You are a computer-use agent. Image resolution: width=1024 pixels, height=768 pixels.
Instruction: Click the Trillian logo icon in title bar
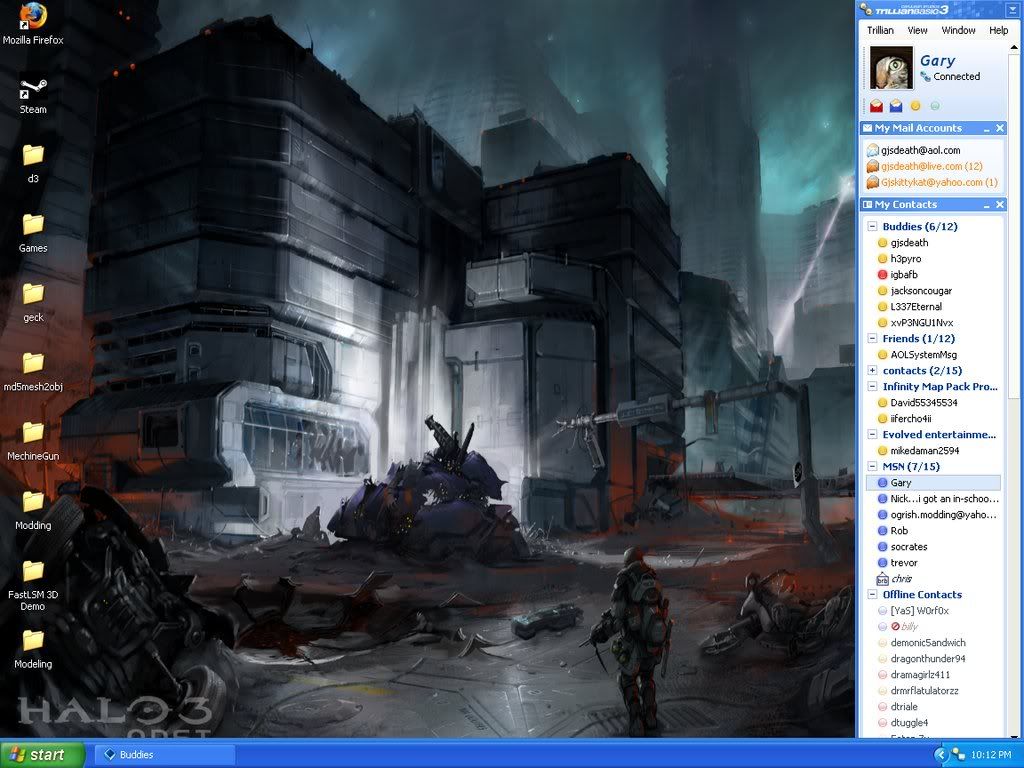[866, 8]
